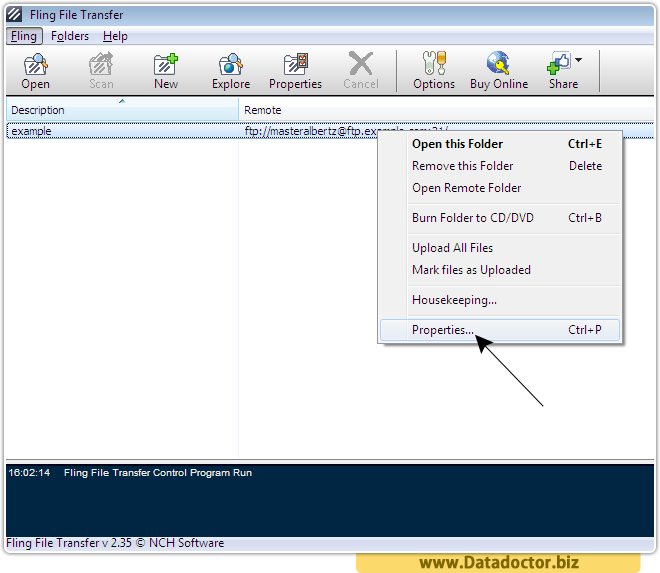Screen dimensions: 660x573
Task: Select 'Burn Folder to CD/DVD'
Action: pyautogui.click(x=500, y=218)
